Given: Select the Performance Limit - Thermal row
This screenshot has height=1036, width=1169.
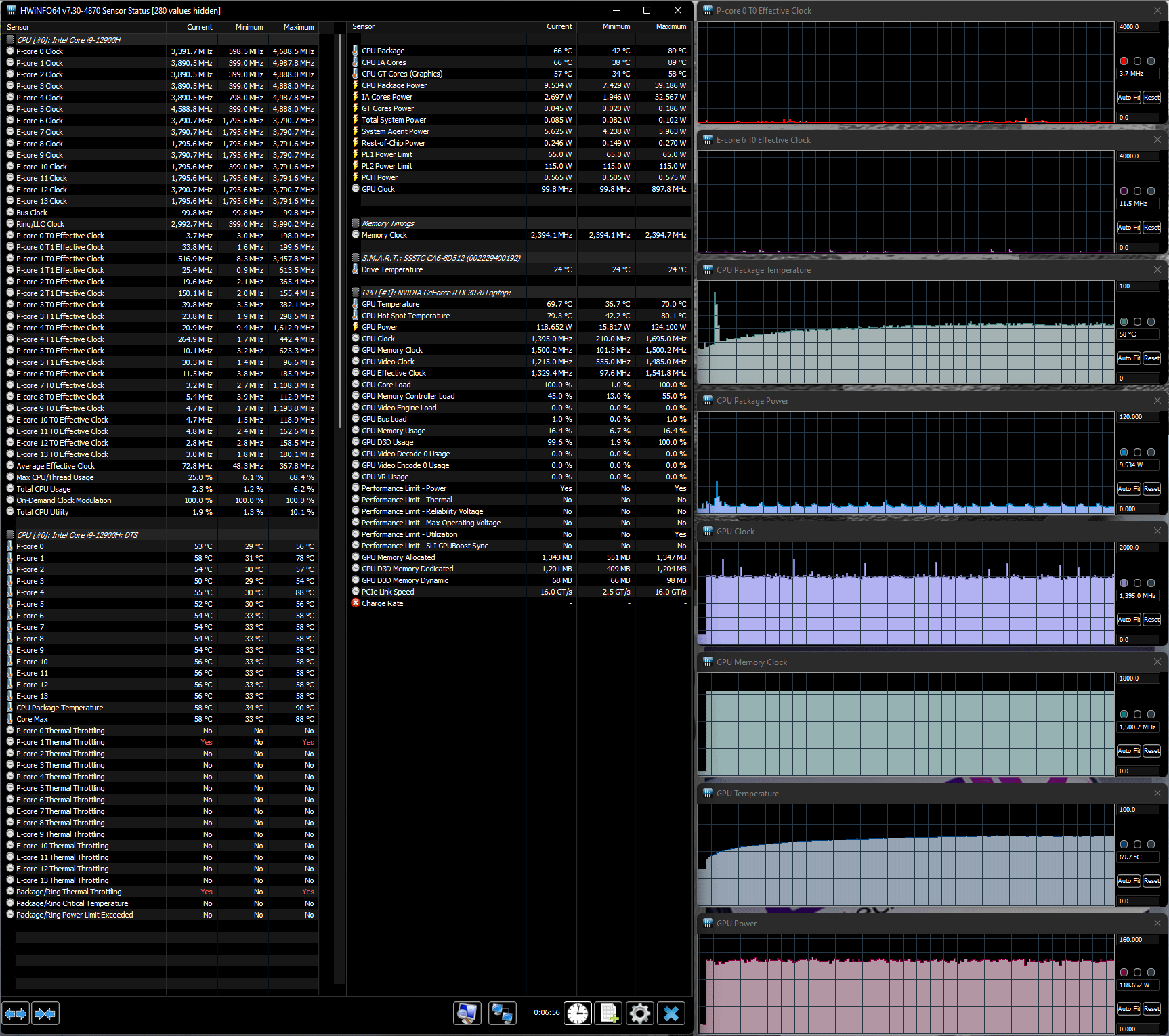Looking at the screenshot, I should tap(519, 500).
